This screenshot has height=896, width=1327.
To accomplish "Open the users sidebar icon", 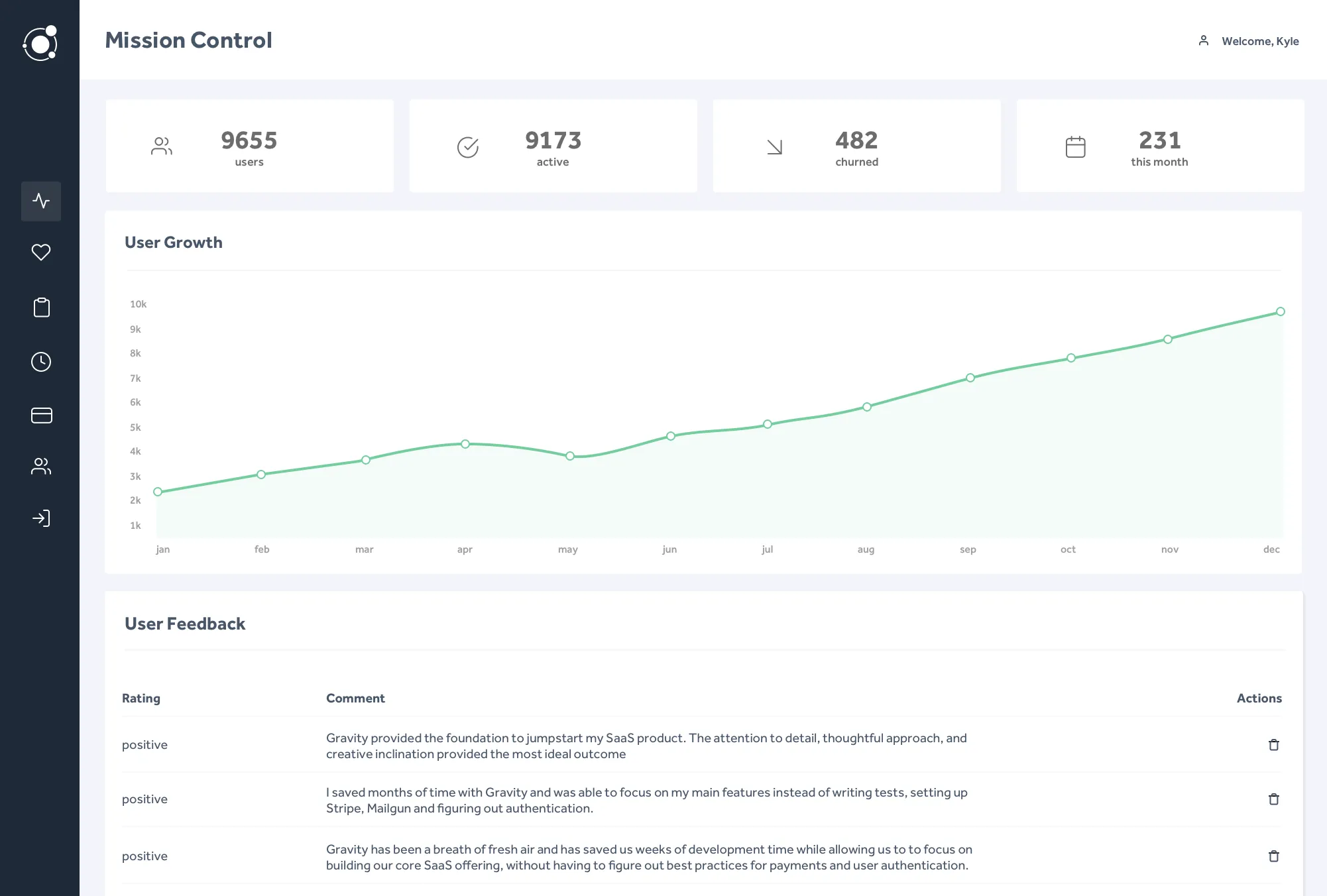I will pos(41,467).
